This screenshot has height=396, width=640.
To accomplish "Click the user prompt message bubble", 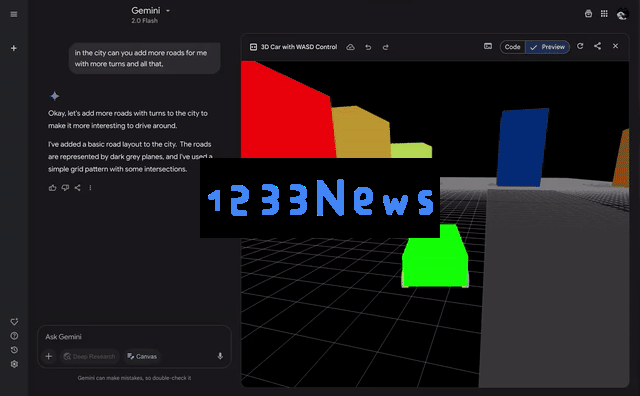I will tap(144, 58).
